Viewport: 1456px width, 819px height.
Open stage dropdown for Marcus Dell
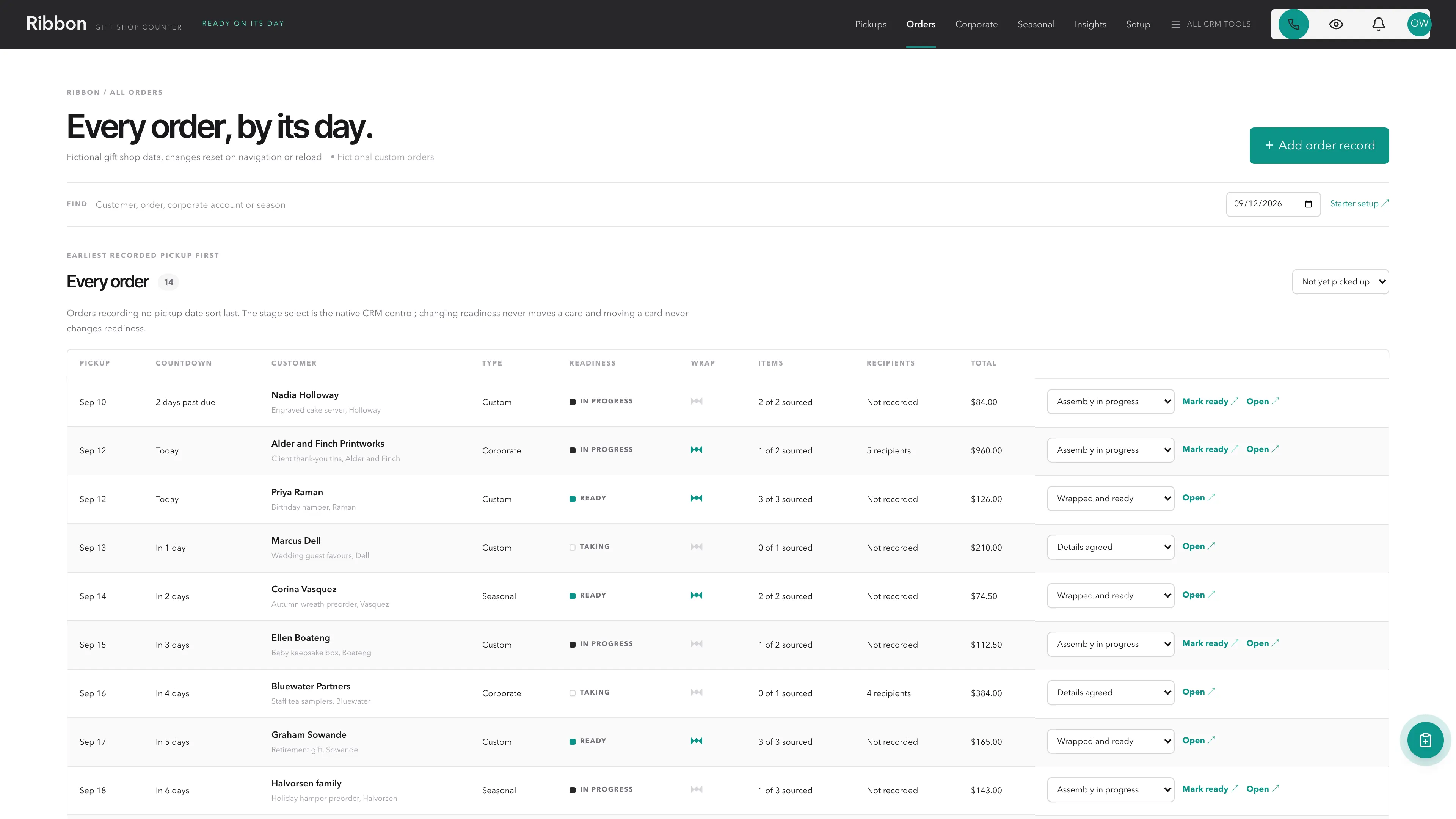click(x=1110, y=547)
